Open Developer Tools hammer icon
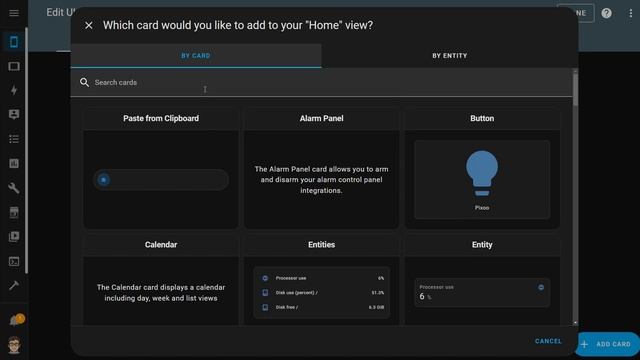 (14, 285)
